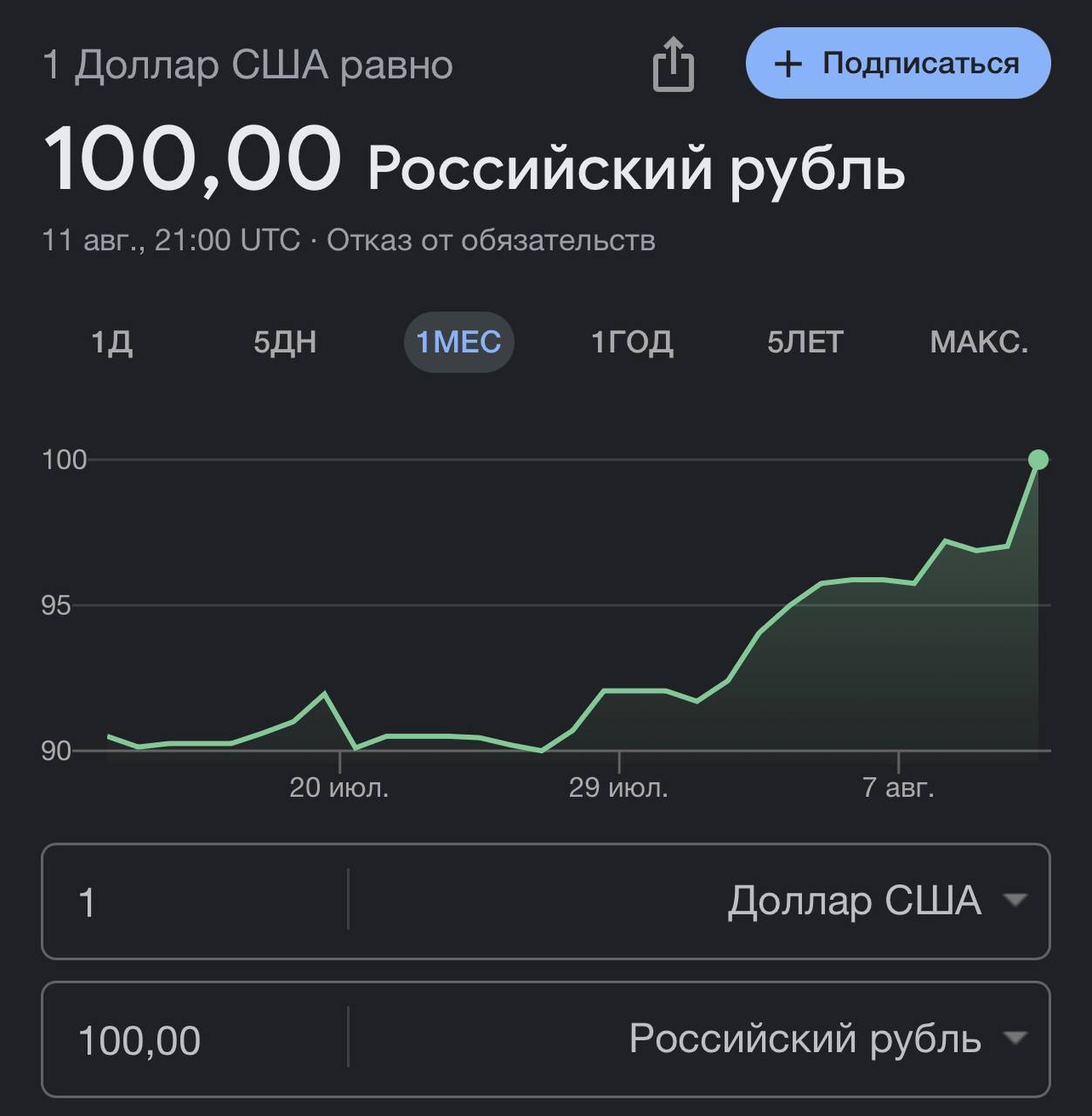The width and height of the screenshot is (1092, 1116).
Task: Switch to the 1Д time range
Action: coord(112,342)
